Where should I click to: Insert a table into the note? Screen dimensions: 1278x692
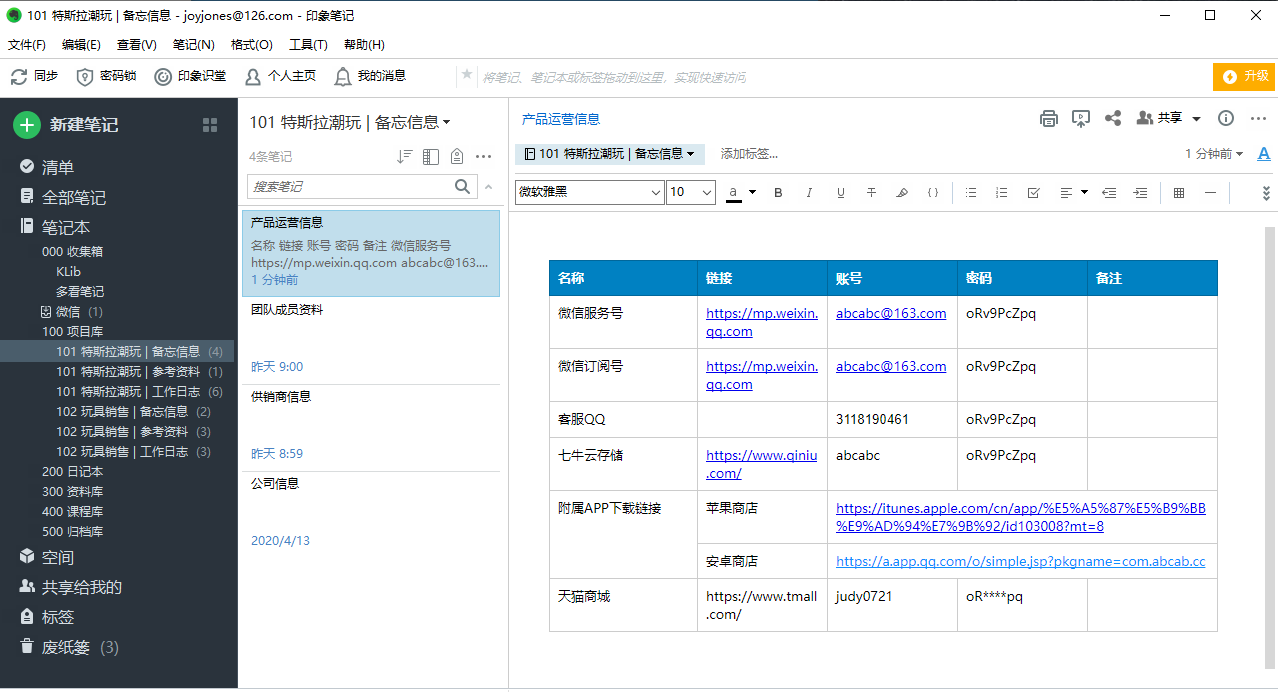1179,192
